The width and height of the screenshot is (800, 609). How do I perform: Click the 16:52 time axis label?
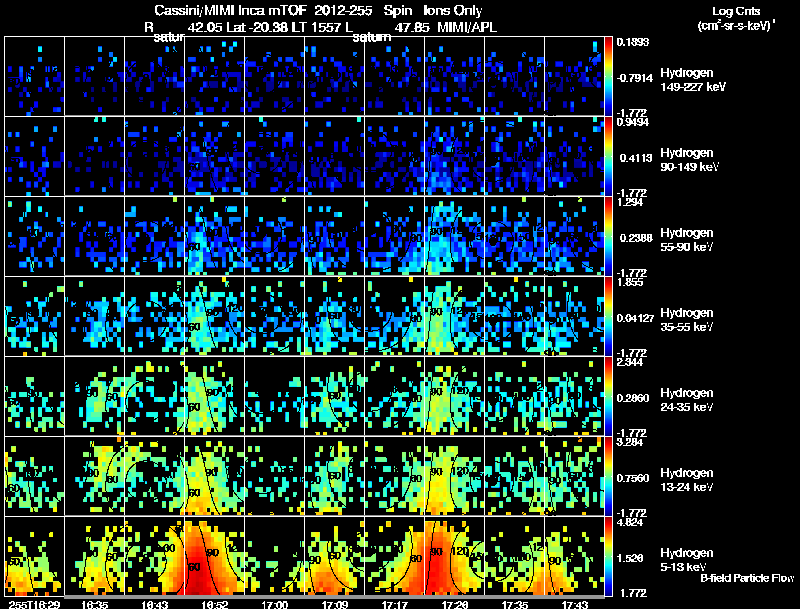coord(215,604)
